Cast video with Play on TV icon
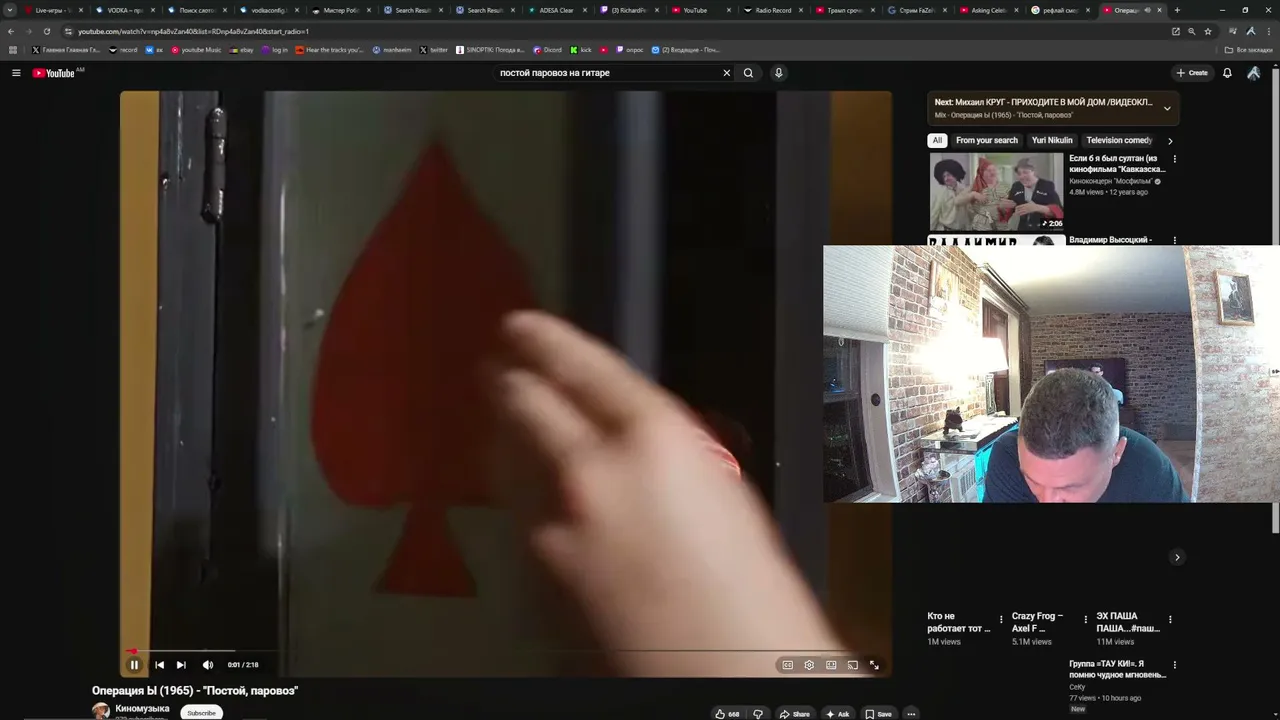 click(x=853, y=665)
